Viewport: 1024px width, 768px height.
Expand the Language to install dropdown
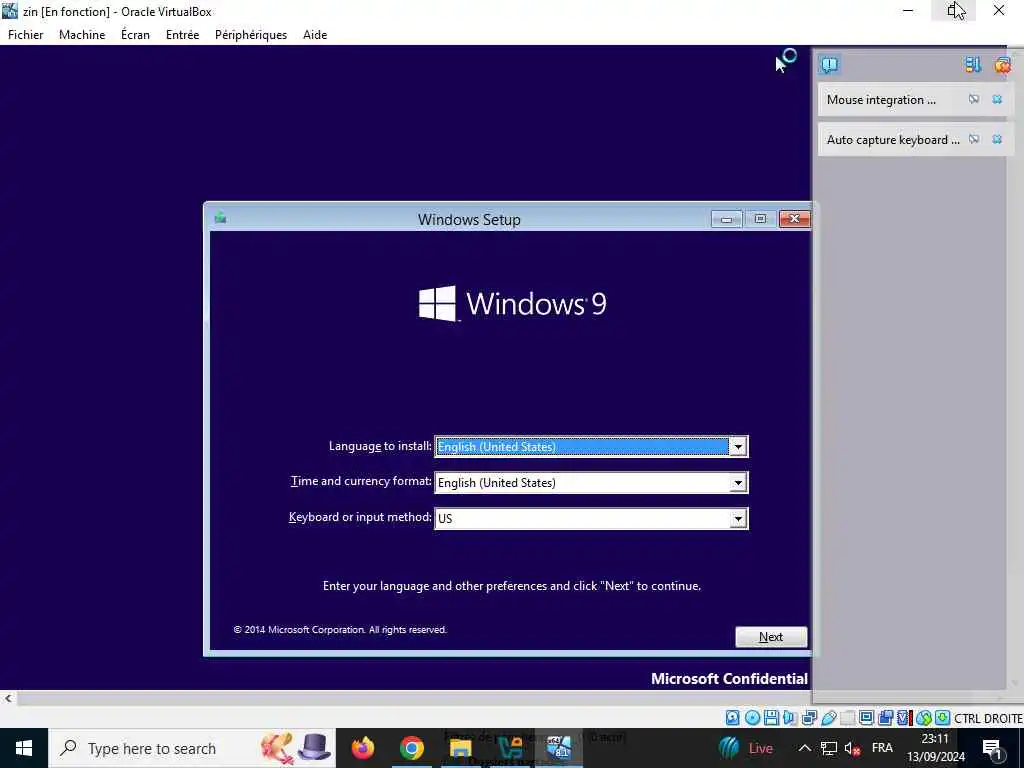click(x=738, y=447)
